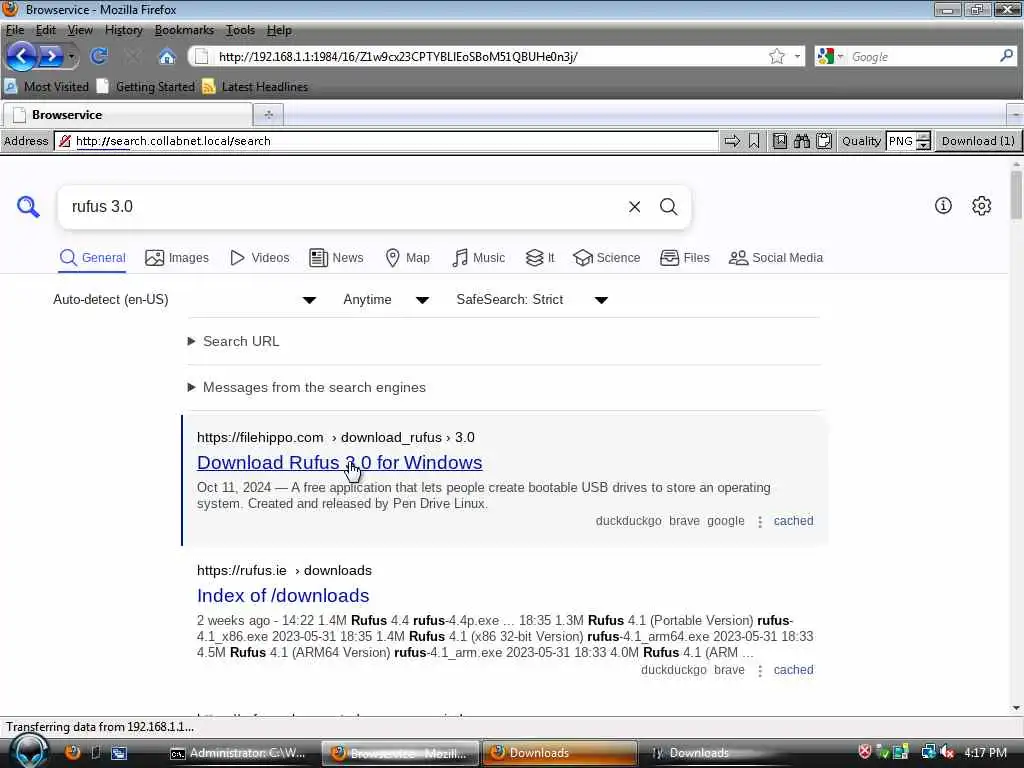Click the search engine logo magnifier
Image resolution: width=1024 pixels, height=768 pixels.
tap(28, 207)
